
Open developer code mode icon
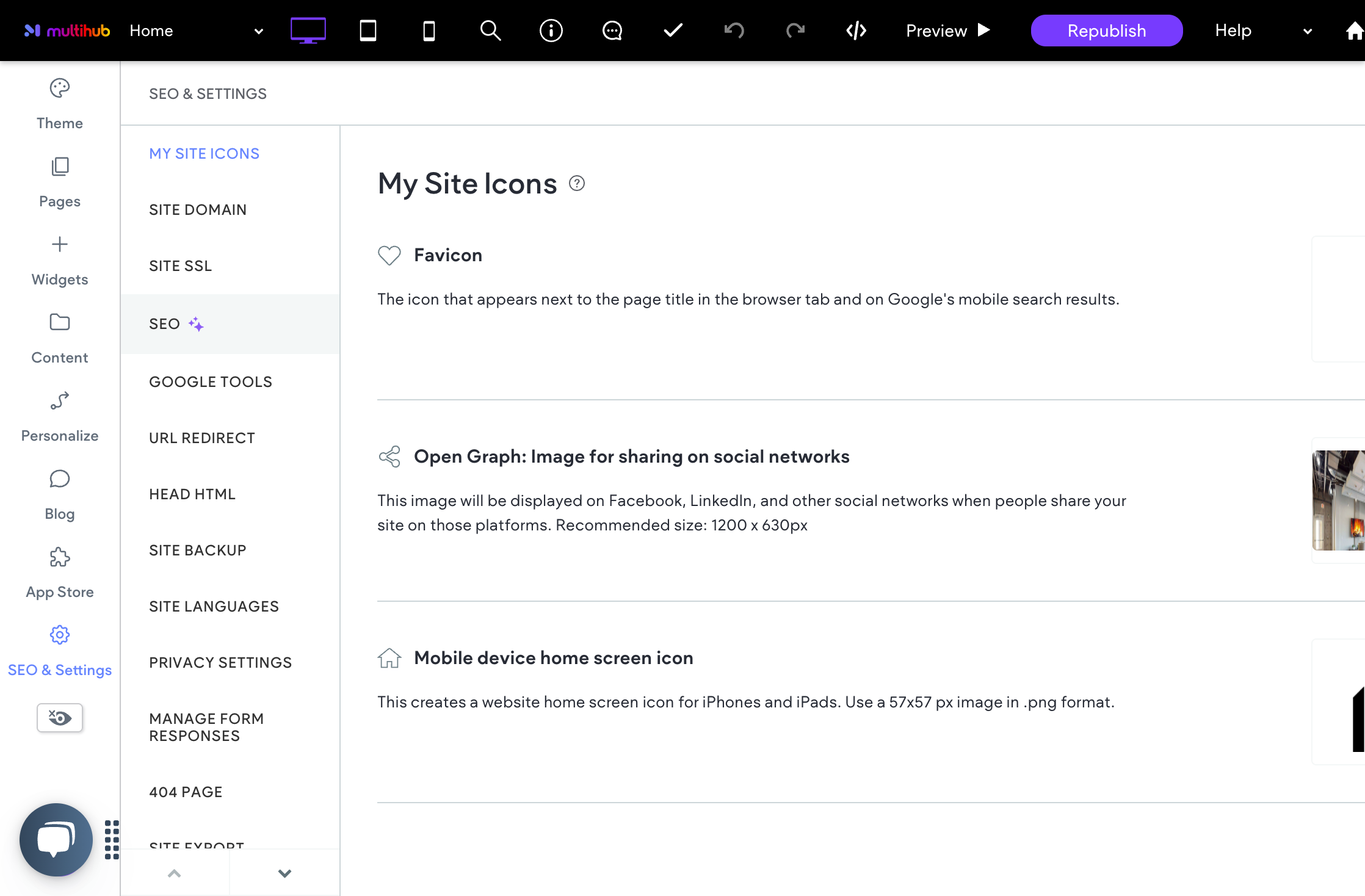856,31
